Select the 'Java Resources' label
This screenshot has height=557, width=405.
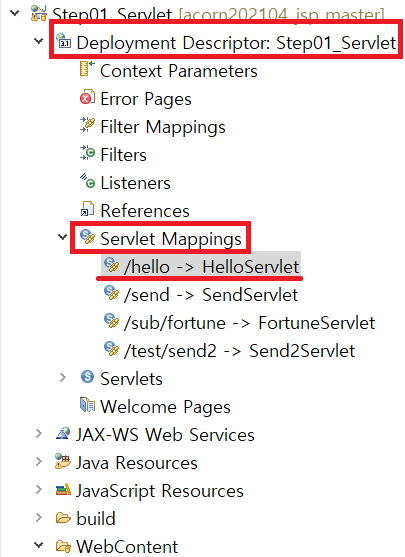pyautogui.click(x=137, y=463)
